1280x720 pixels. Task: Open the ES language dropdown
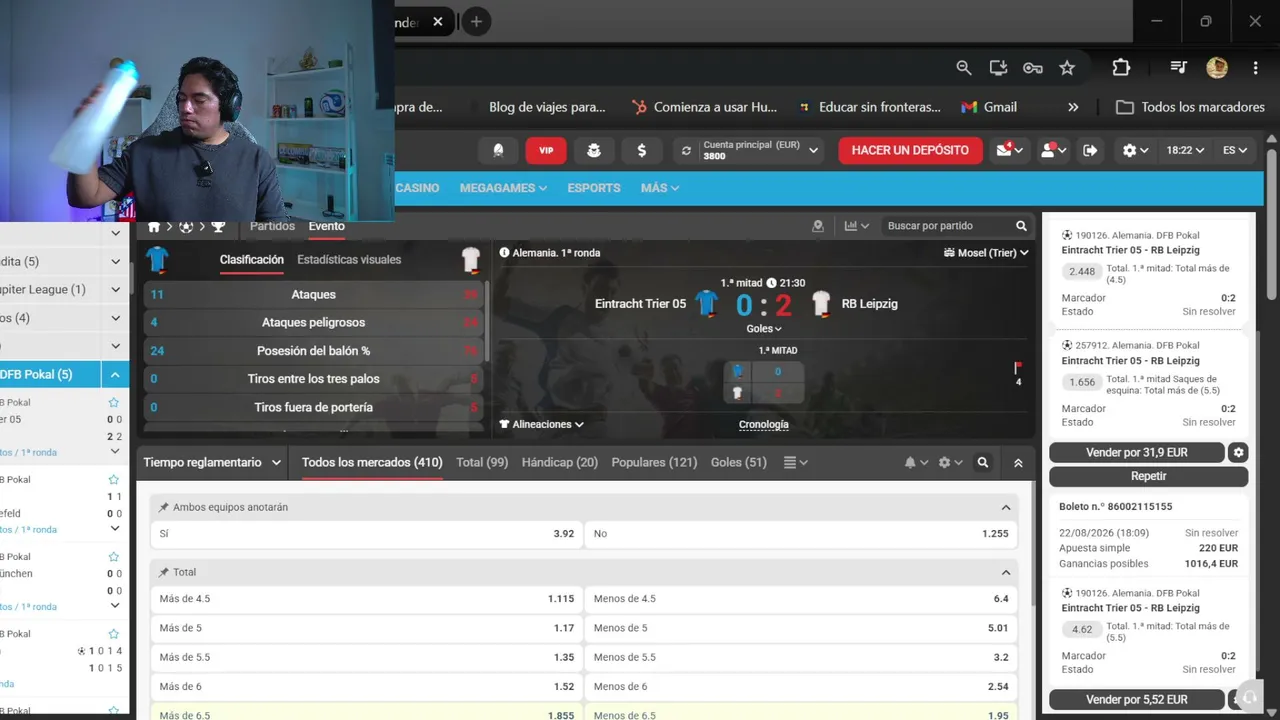(1235, 150)
